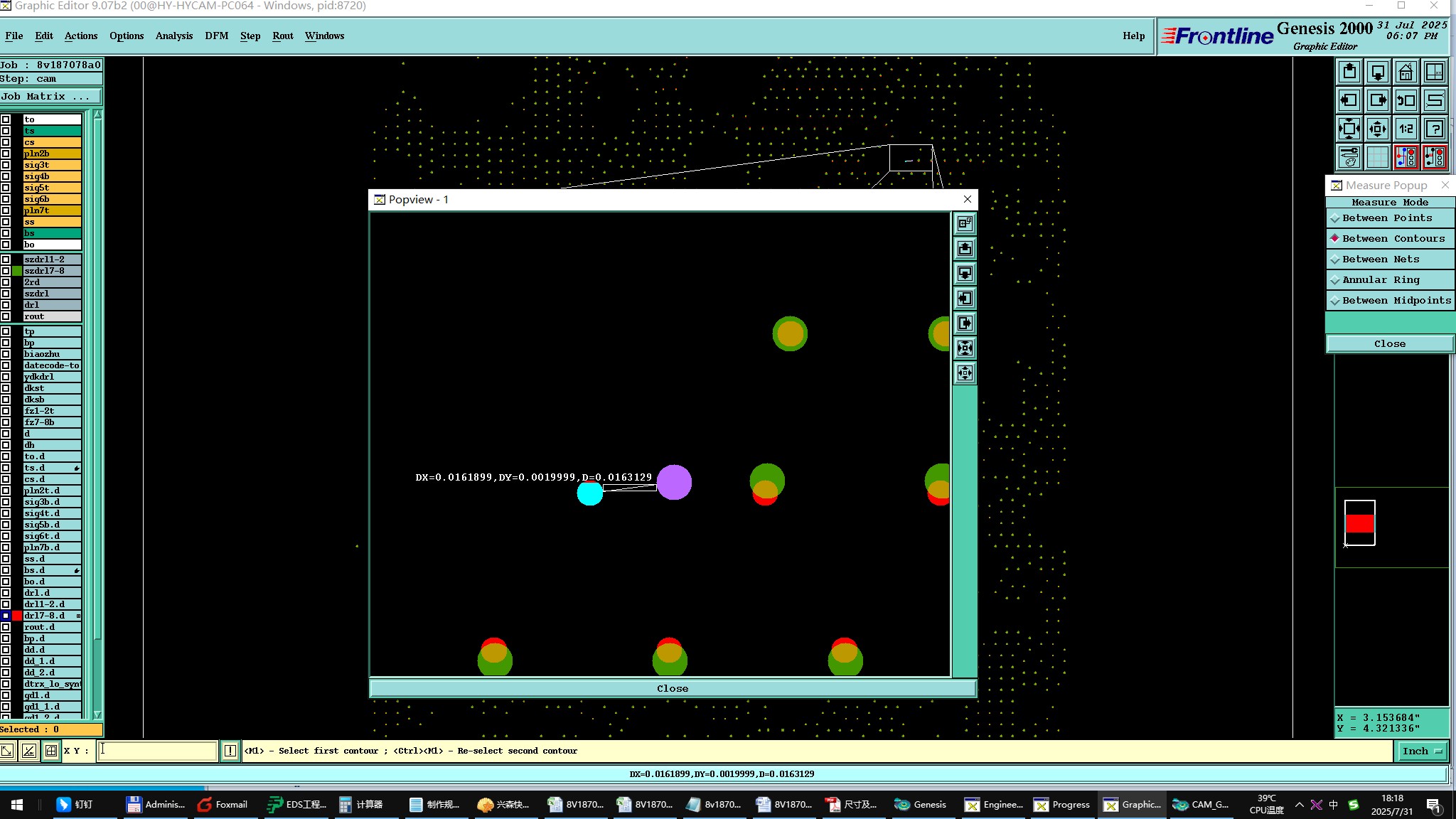Viewport: 1456px width, 819px height.
Task: Click the Close button below Popview
Action: [672, 688]
